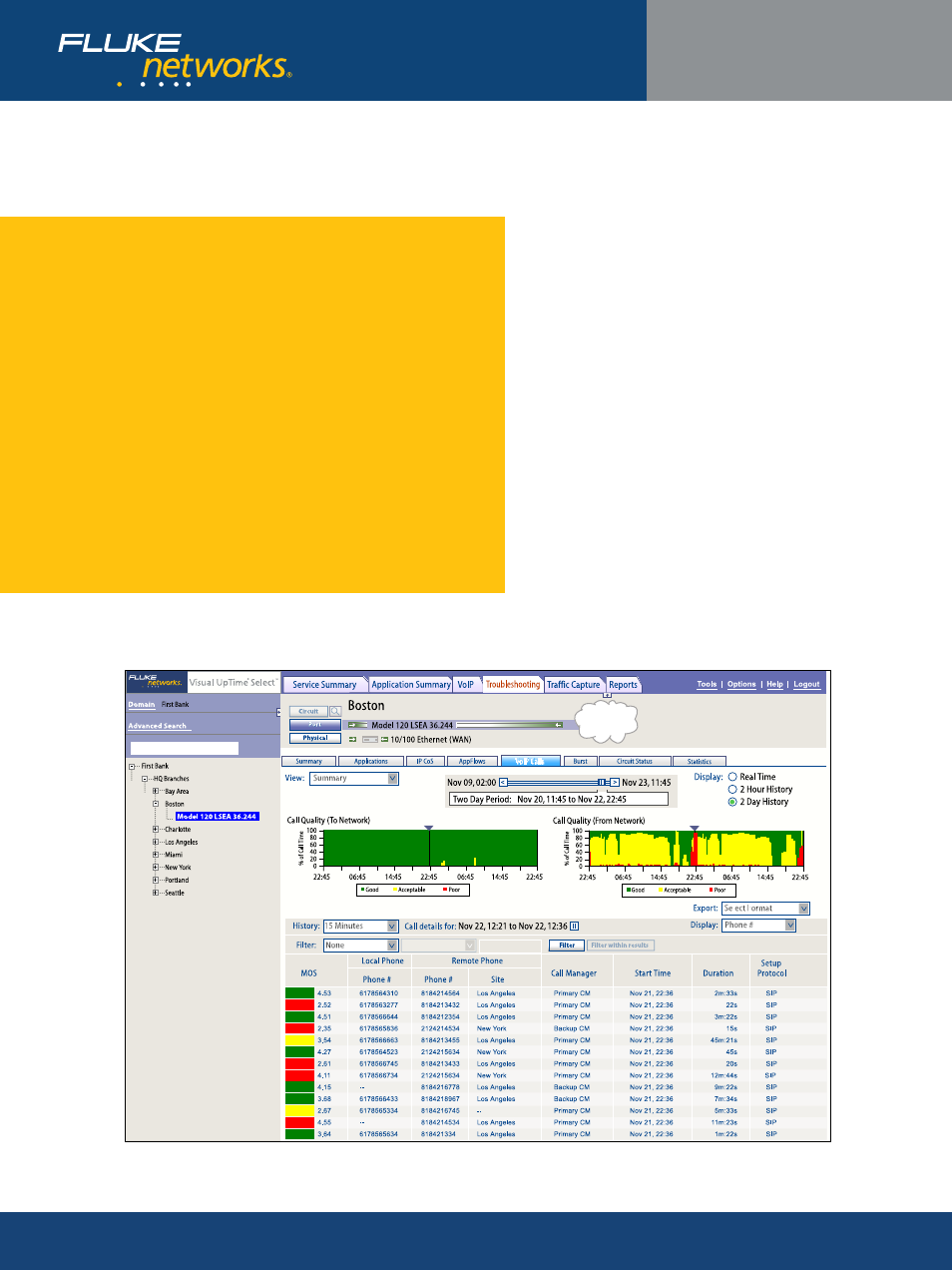Viewport: 952px width, 1270px height.
Task: Switch to the Service Summary tab
Action: [324, 685]
